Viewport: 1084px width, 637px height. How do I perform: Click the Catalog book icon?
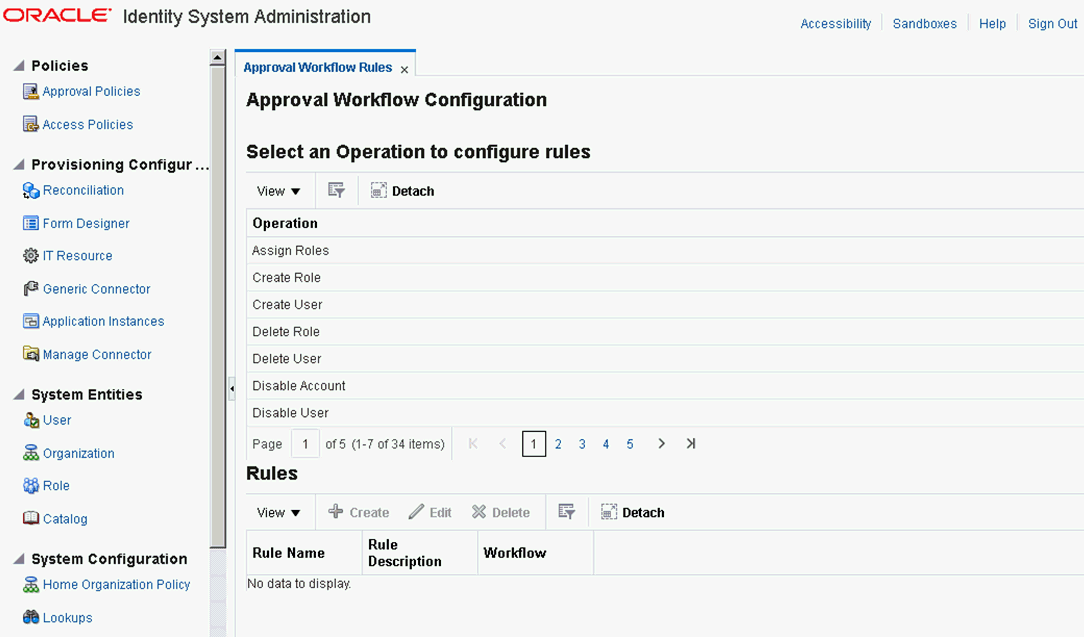[30, 519]
